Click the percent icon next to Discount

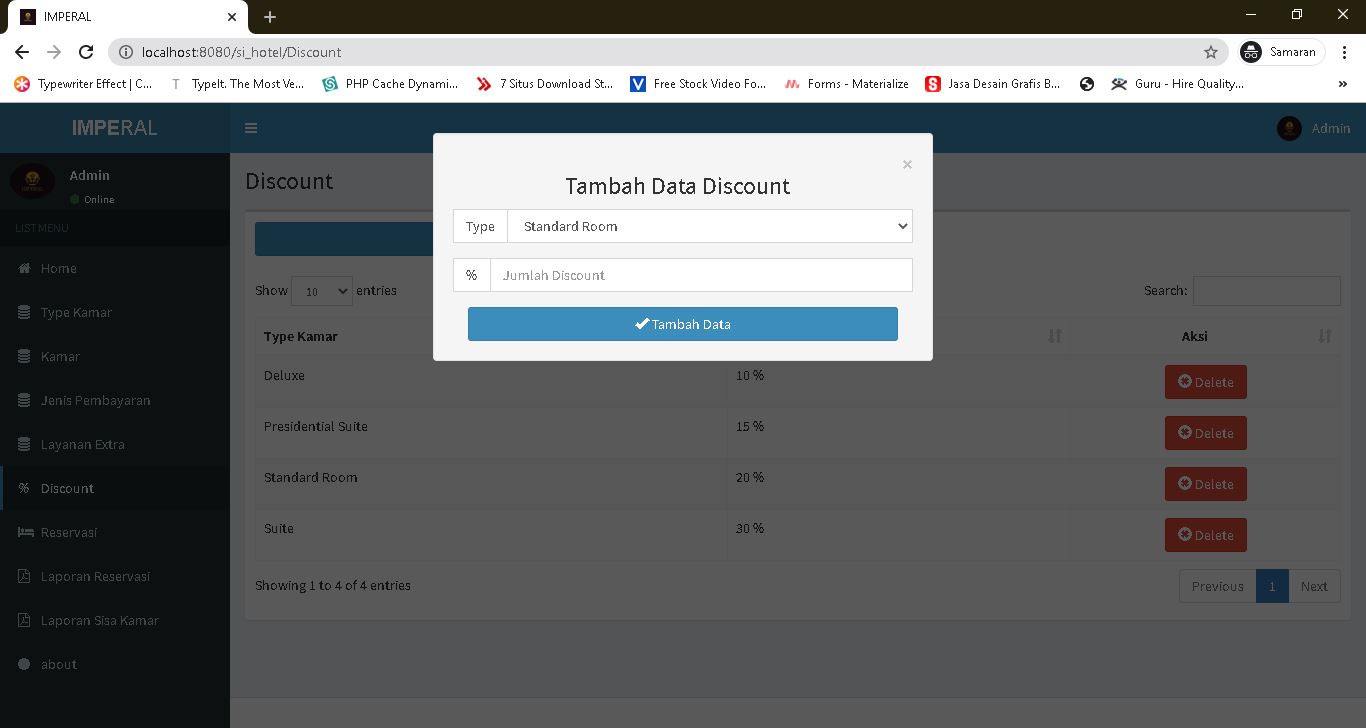24,488
